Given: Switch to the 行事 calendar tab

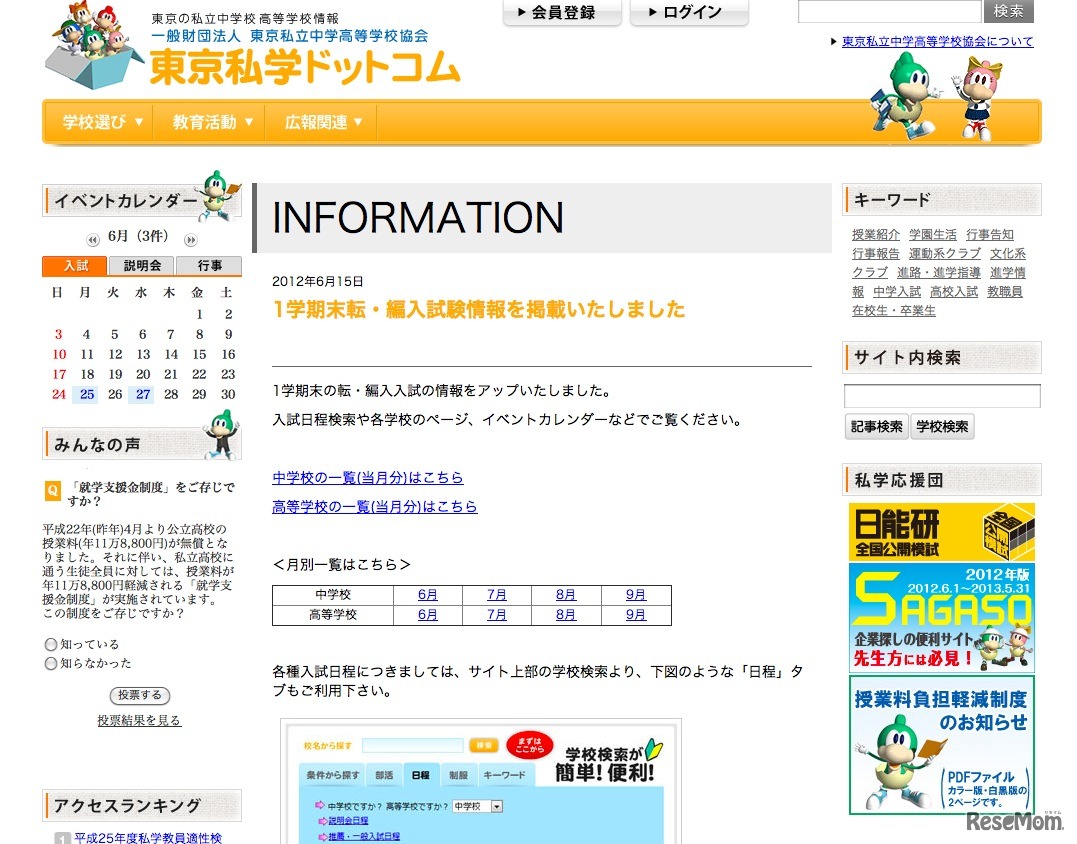Looking at the screenshot, I should (209, 266).
